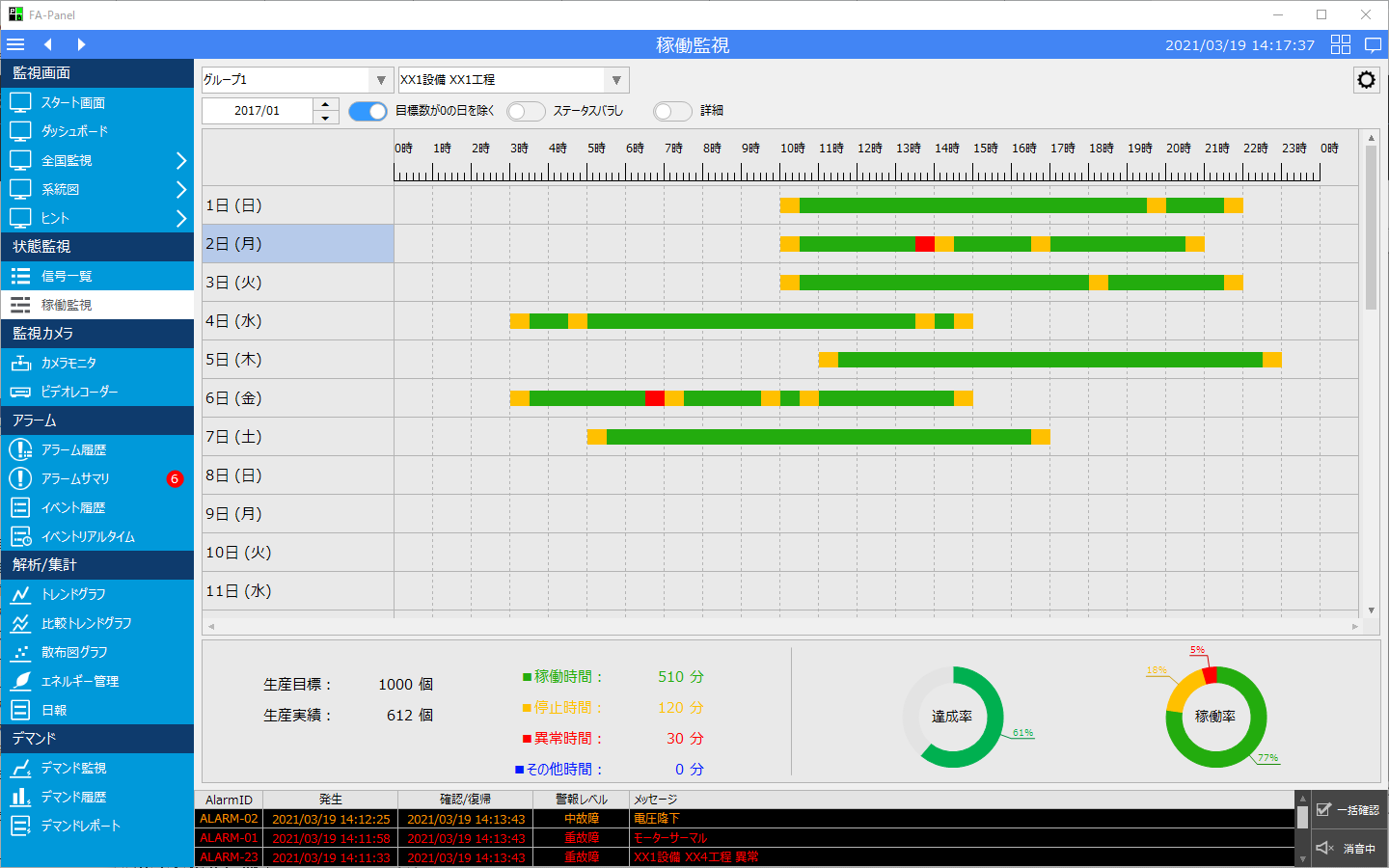
Task: Click red abnormal segment on 6日 timeline
Action: (x=655, y=398)
